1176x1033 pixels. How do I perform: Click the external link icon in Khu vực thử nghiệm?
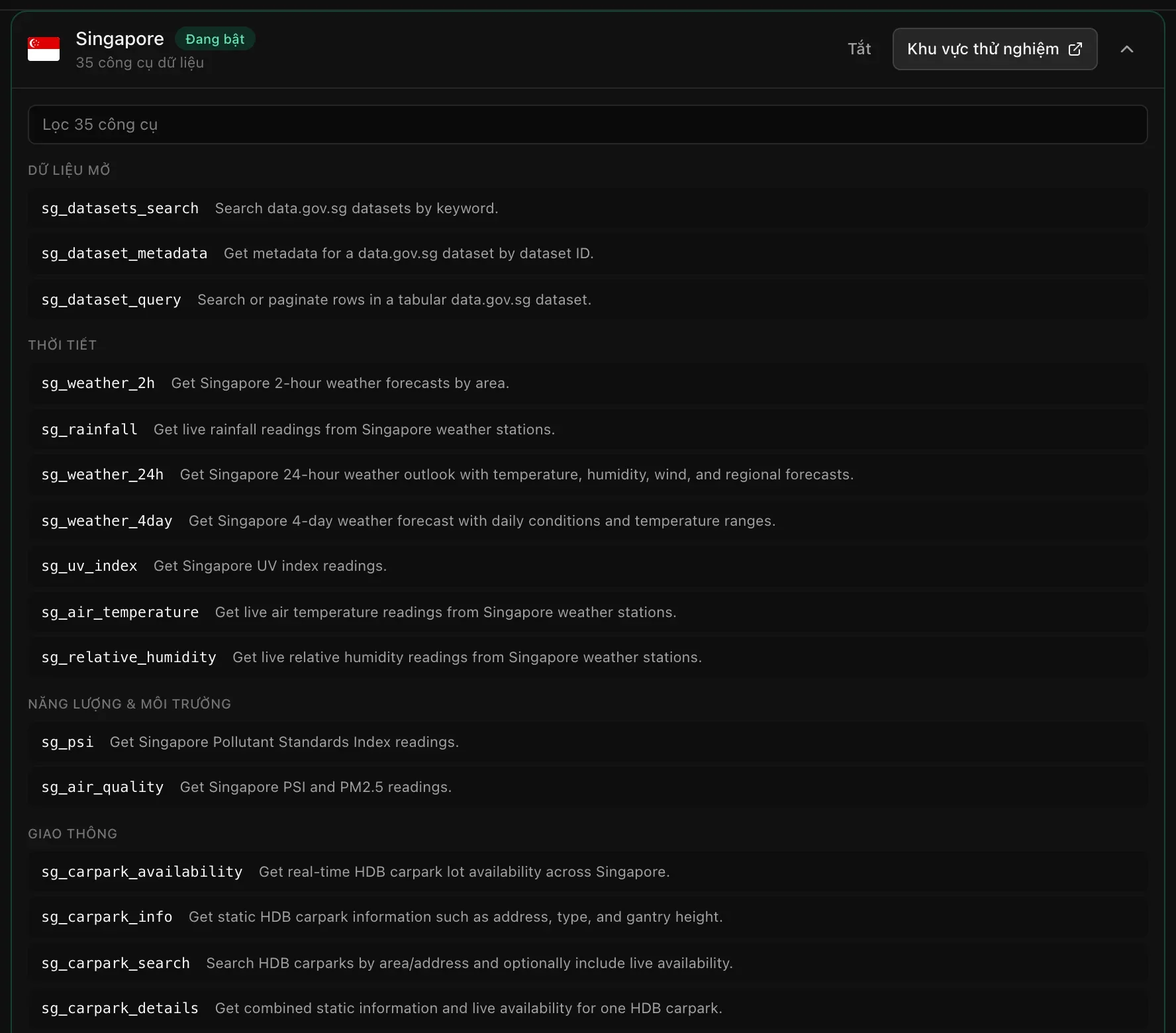1075,49
